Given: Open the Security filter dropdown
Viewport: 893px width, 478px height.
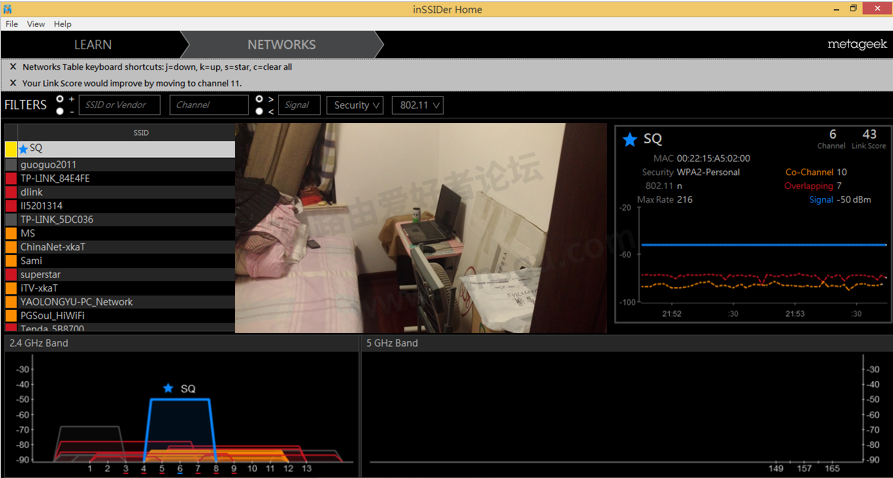Looking at the screenshot, I should 355,105.
